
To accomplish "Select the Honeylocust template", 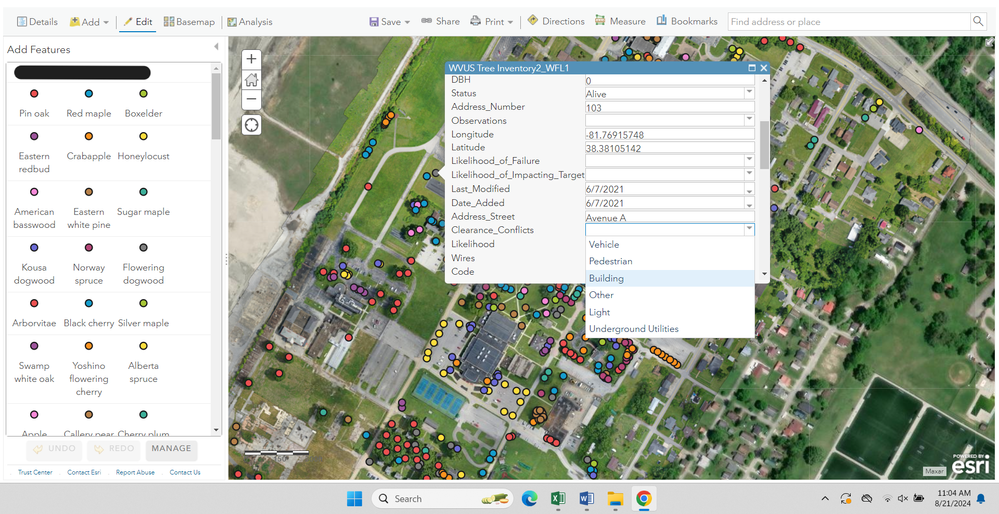I will (x=143, y=146).
